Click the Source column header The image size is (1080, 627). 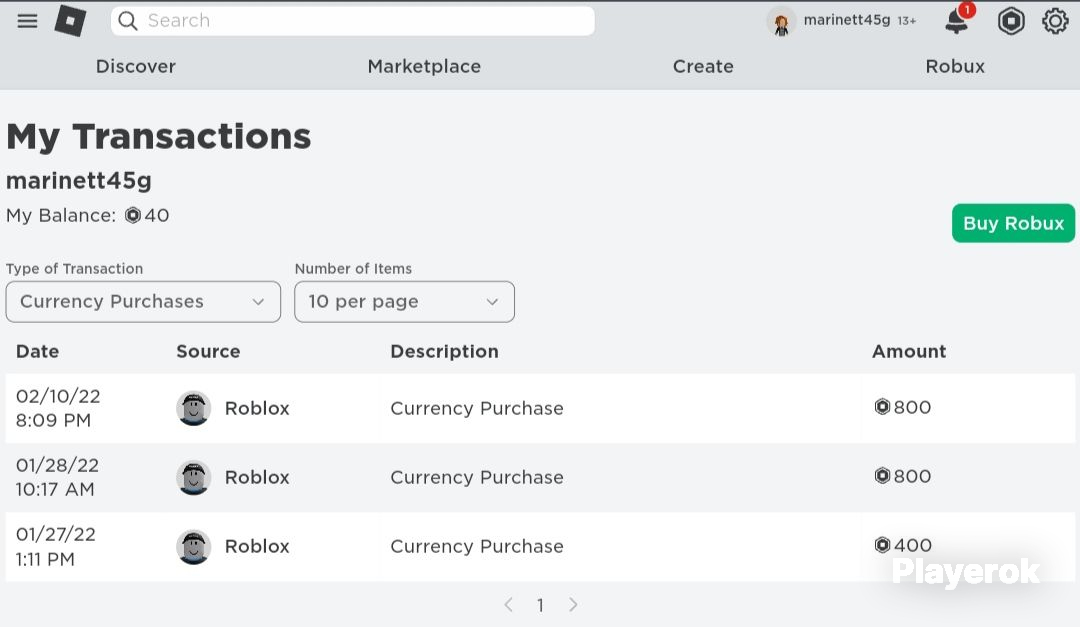[208, 351]
